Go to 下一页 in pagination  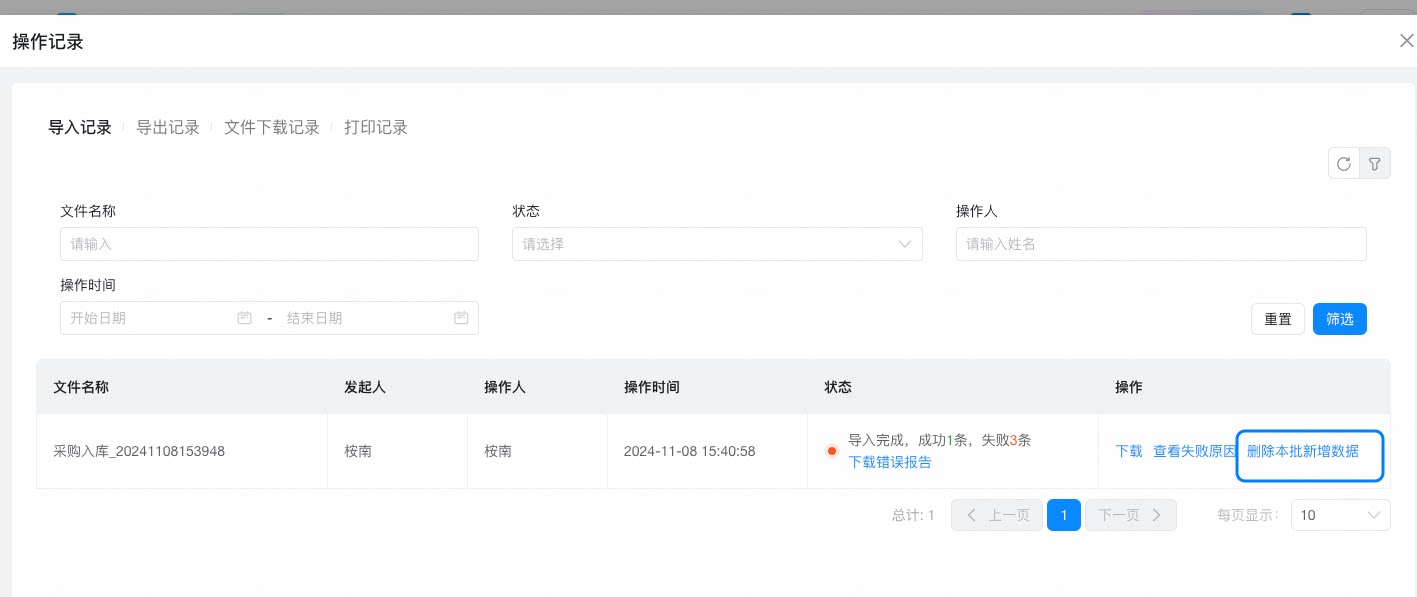tap(1131, 515)
